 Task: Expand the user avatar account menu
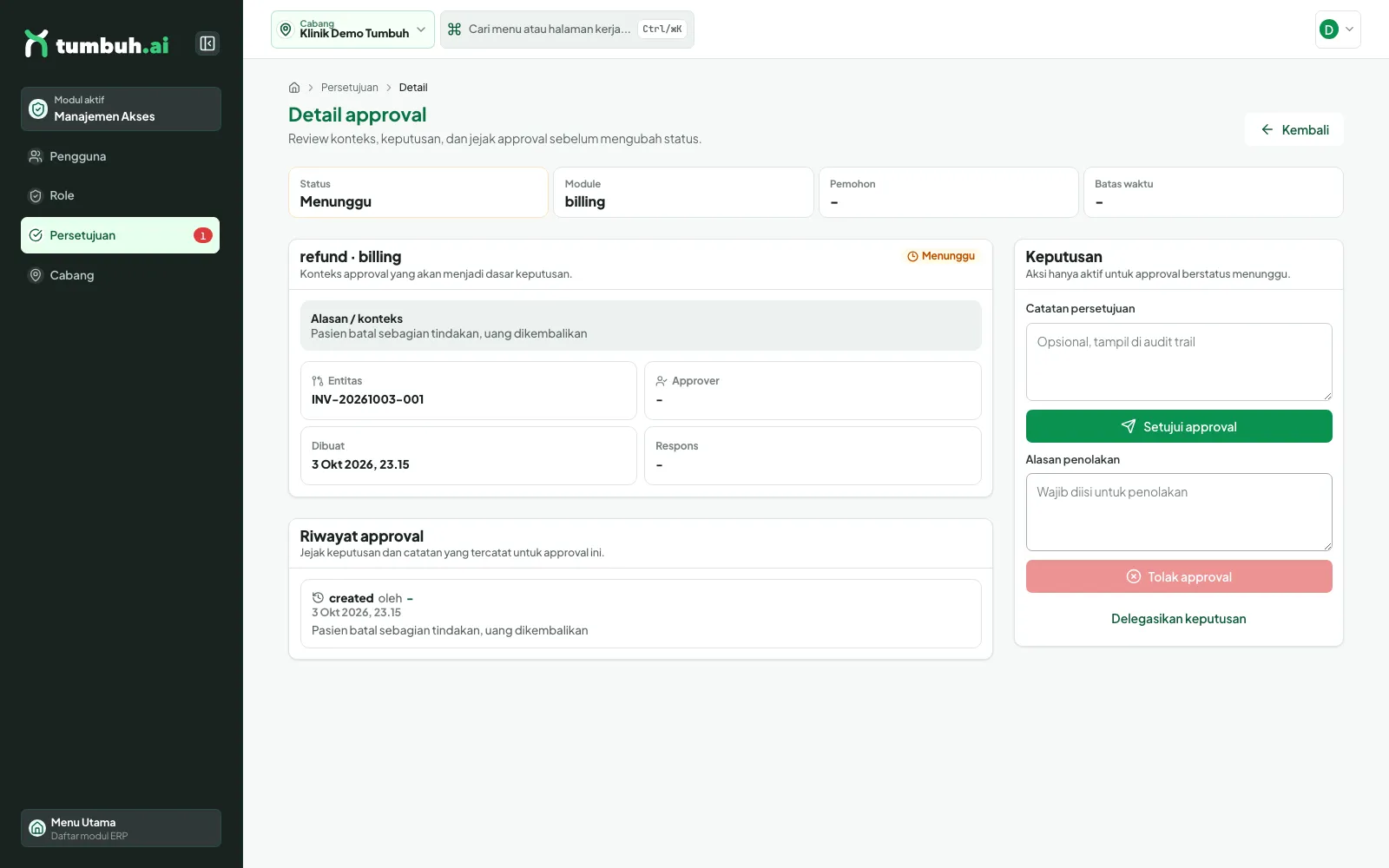[x=1338, y=30]
